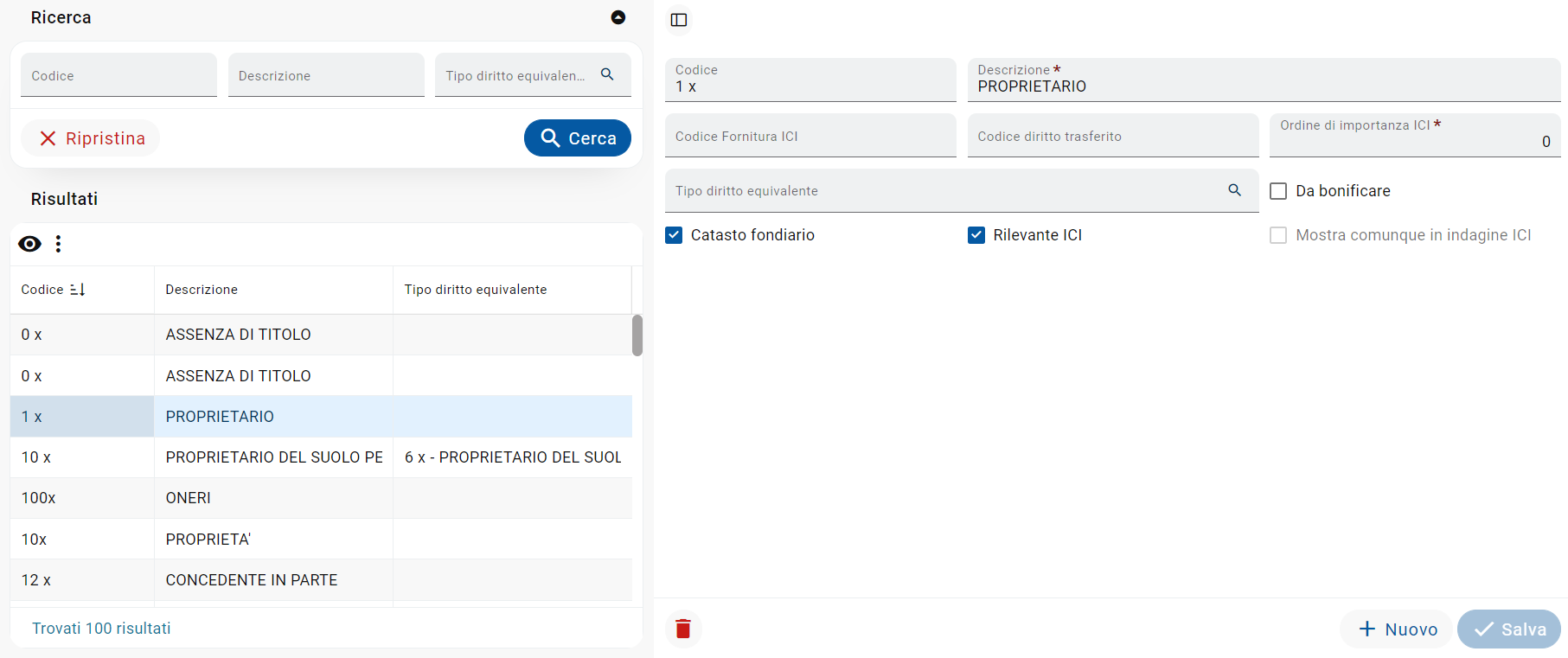Collapse the Ricerca search panel
The width and height of the screenshot is (1568, 658).
618,17
